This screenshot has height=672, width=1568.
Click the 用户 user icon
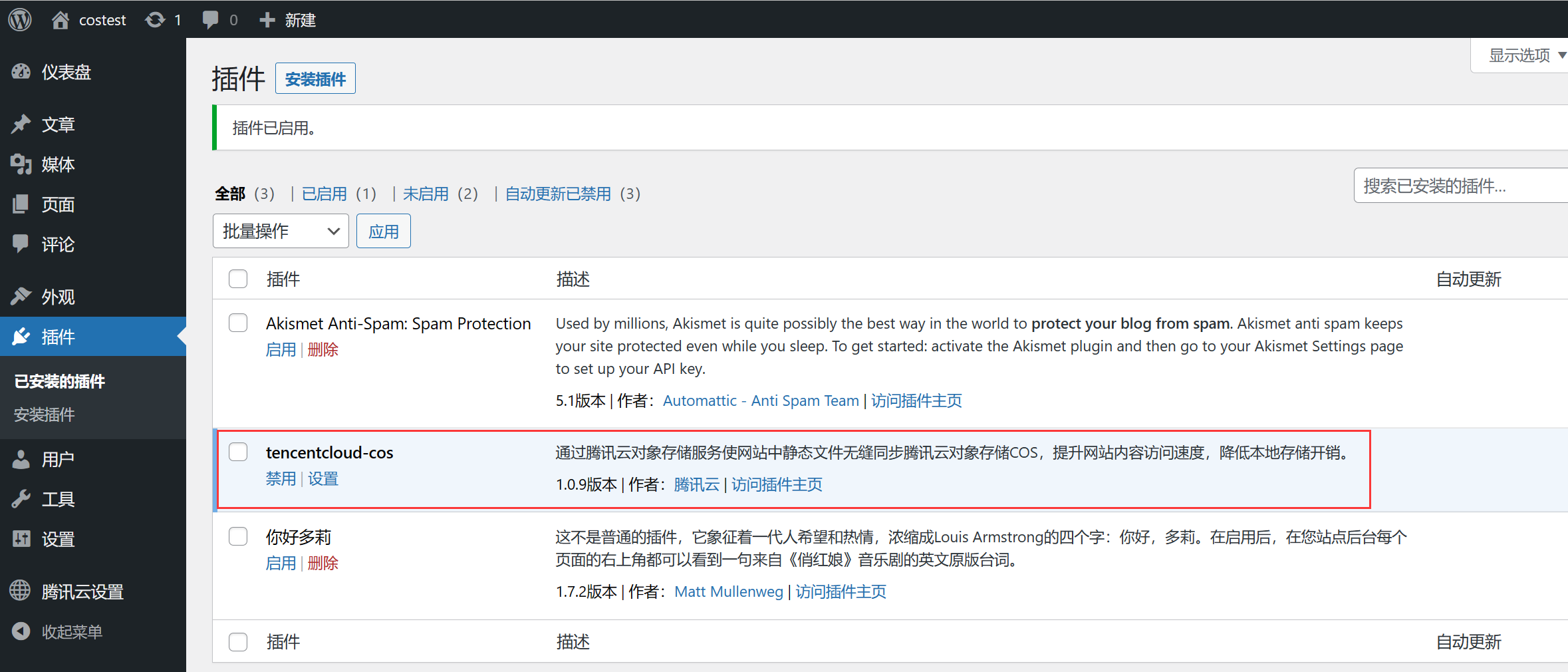coord(21,459)
